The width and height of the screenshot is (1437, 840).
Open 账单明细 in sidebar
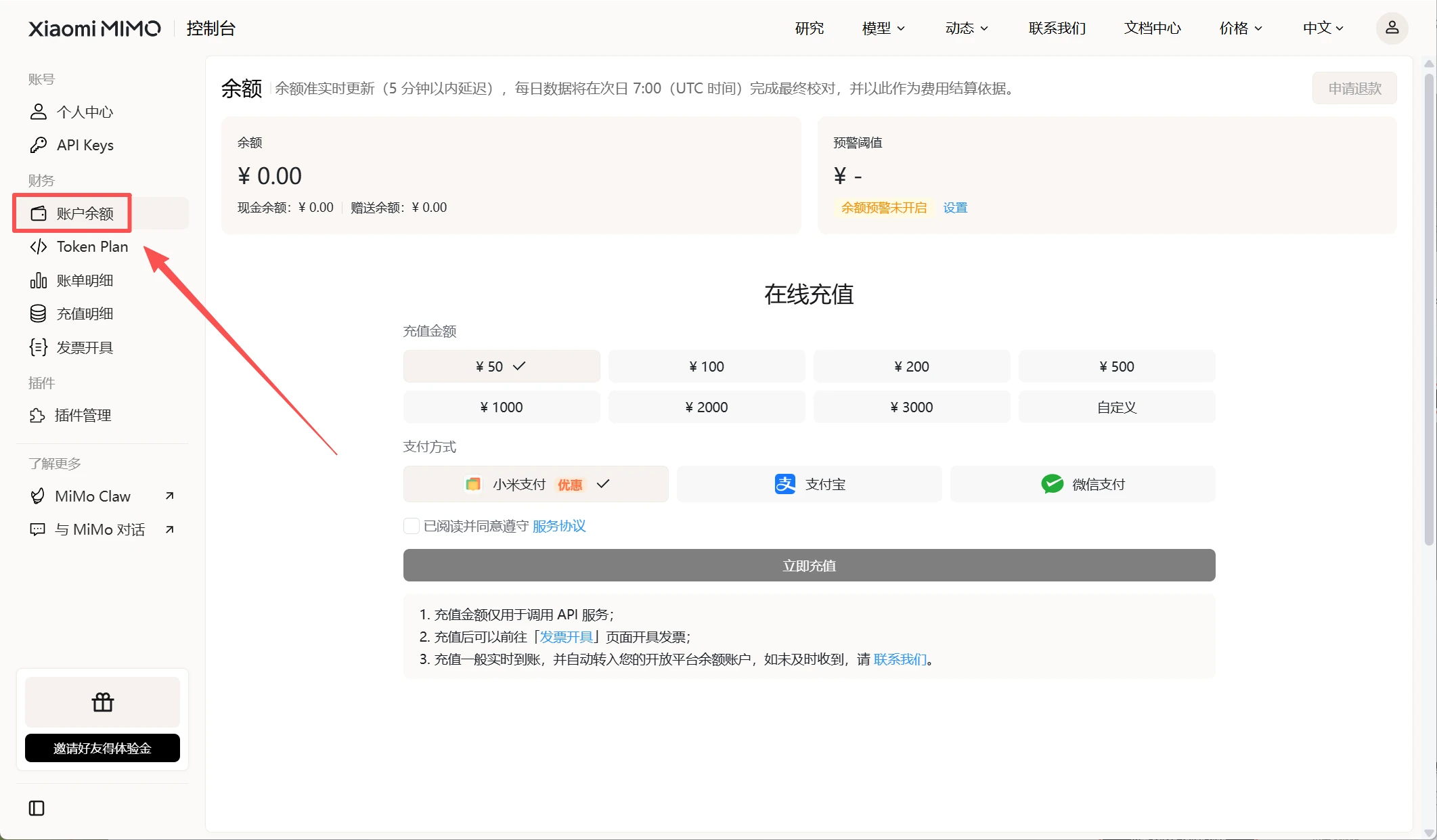(x=102, y=280)
